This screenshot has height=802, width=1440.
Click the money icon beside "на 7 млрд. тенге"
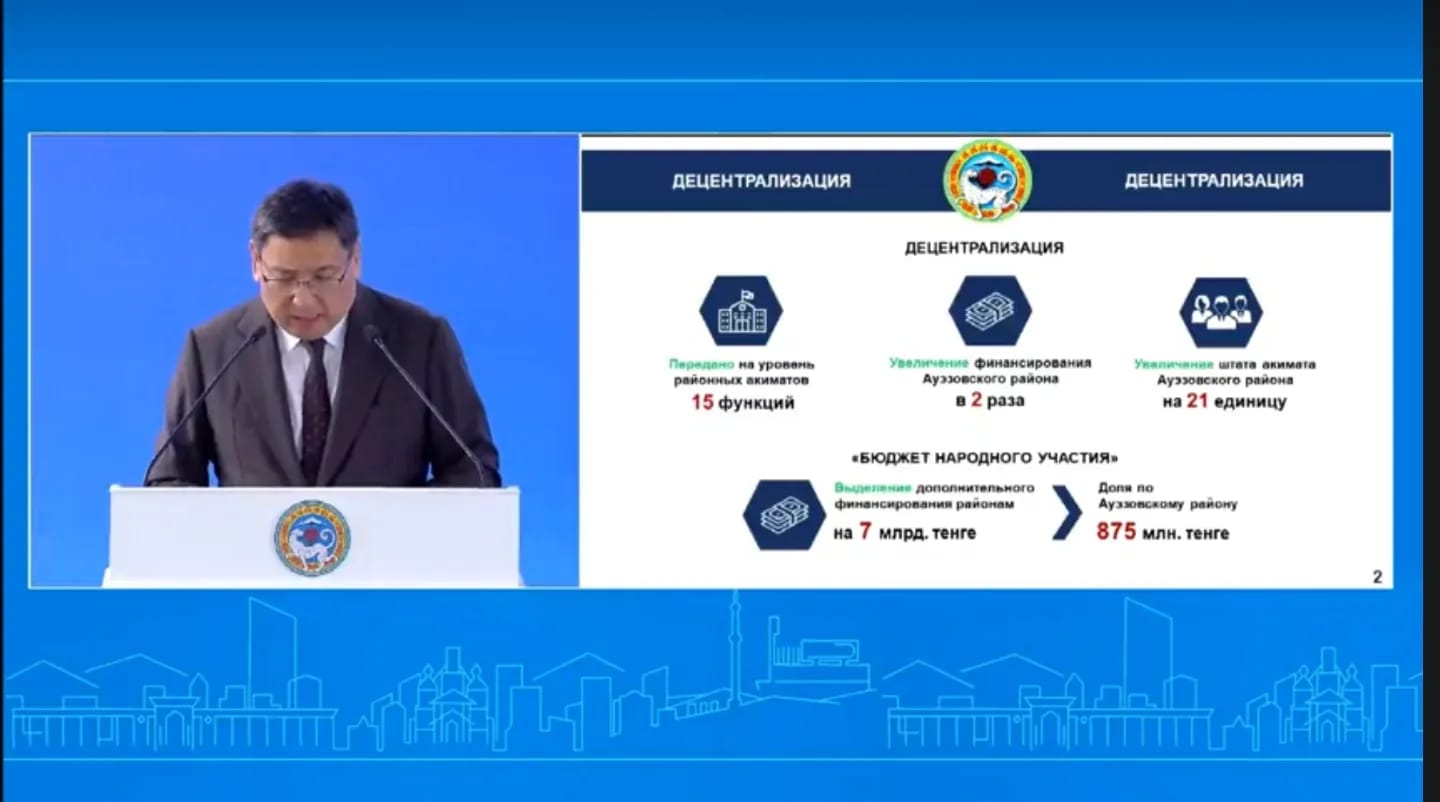click(784, 515)
